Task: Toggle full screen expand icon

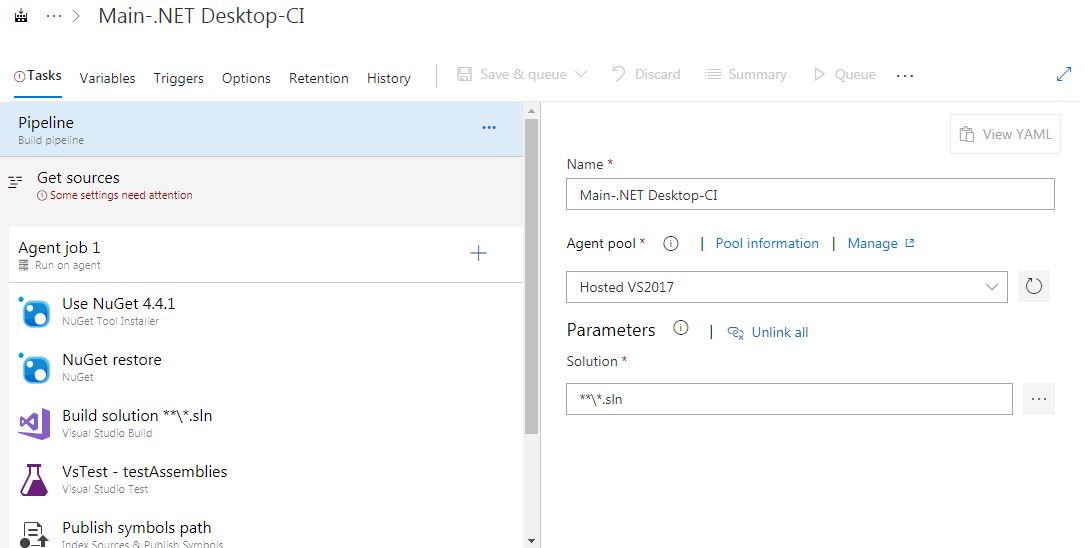Action: tap(1064, 74)
